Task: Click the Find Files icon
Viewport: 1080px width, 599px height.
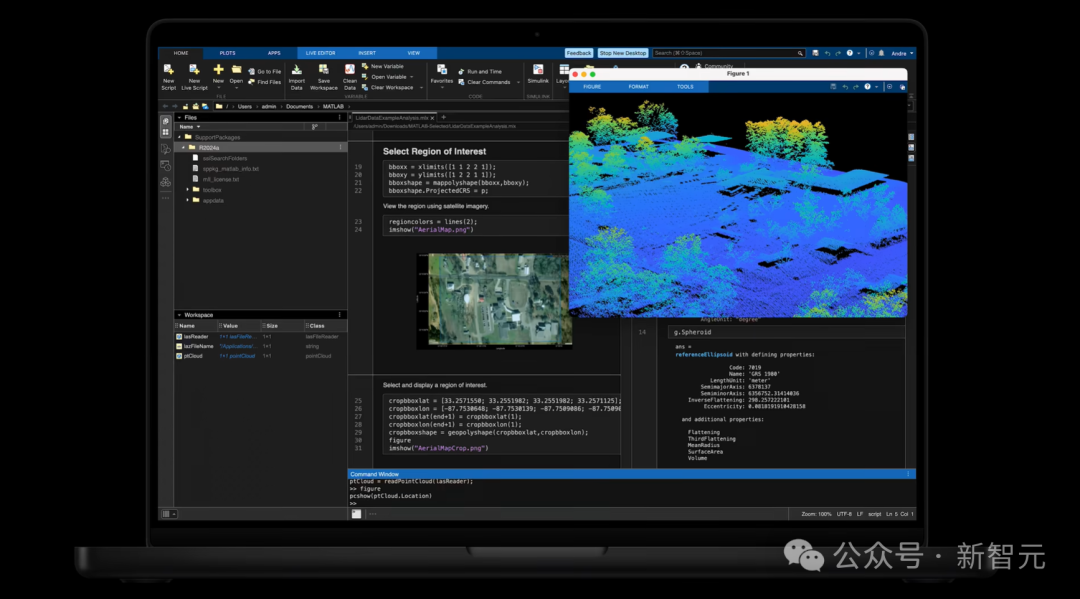Action: point(252,82)
